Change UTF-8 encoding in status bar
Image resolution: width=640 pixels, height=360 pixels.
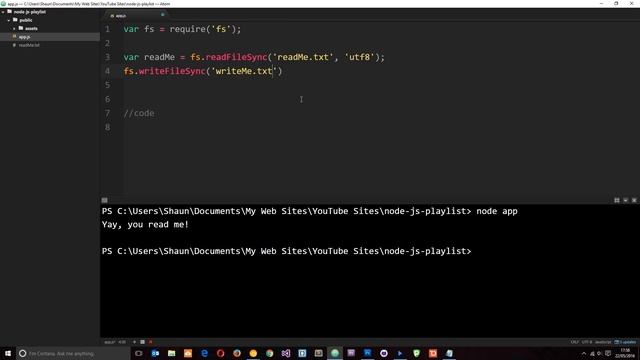tap(587, 342)
